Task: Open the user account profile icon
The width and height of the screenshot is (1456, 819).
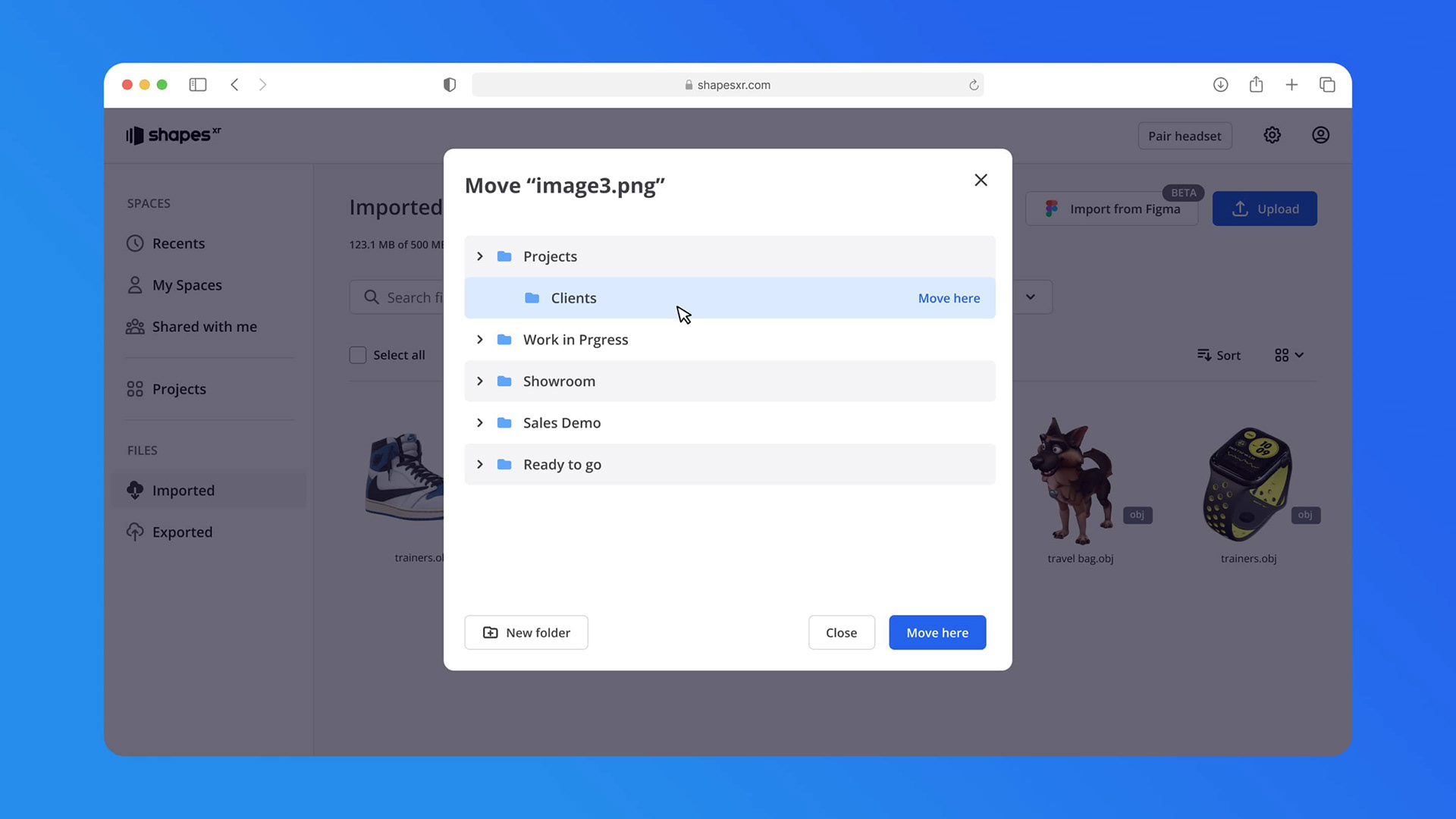Action: tap(1320, 135)
